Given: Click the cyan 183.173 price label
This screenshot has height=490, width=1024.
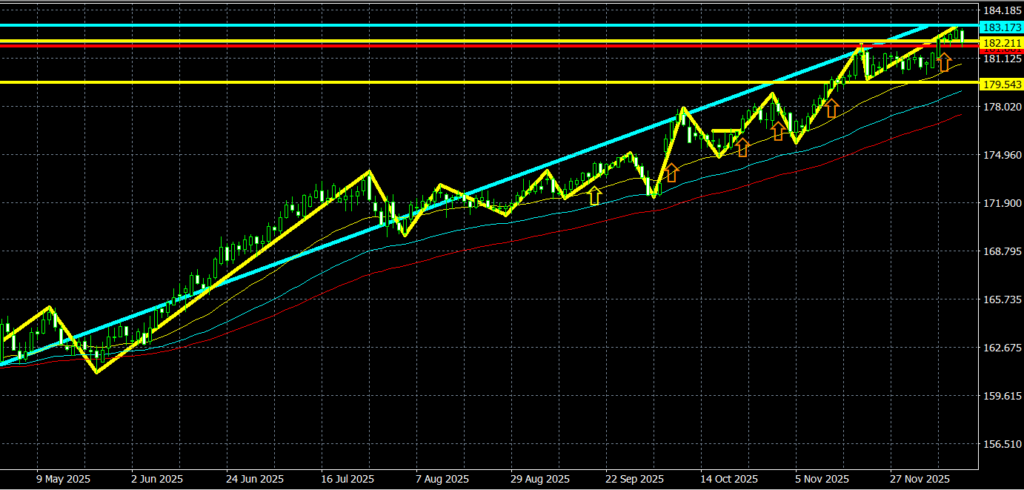Looking at the screenshot, I should [998, 27].
